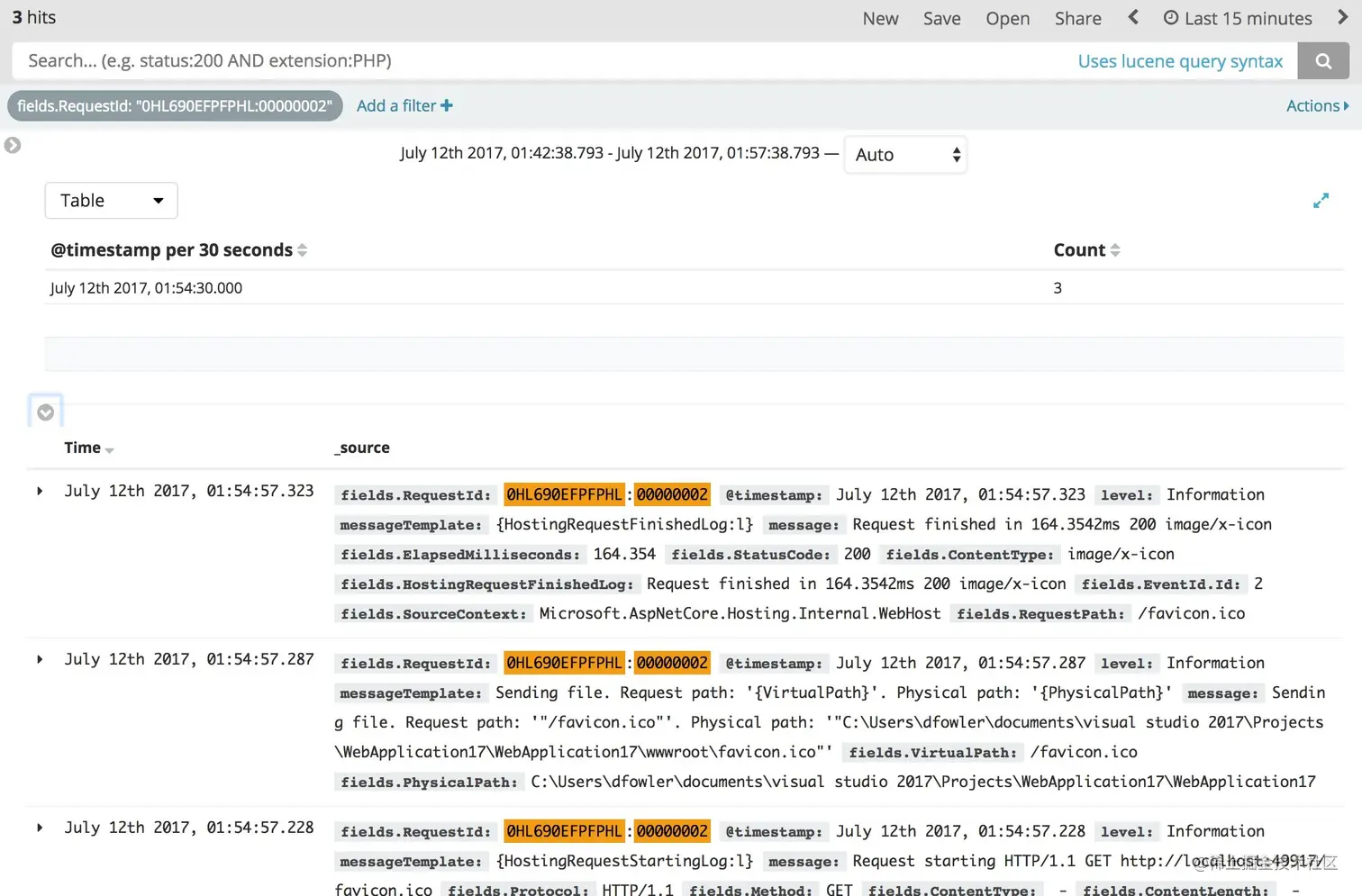The image size is (1362, 896).
Task: Click the fields.Protocol: field label
Action: [x=518, y=890]
